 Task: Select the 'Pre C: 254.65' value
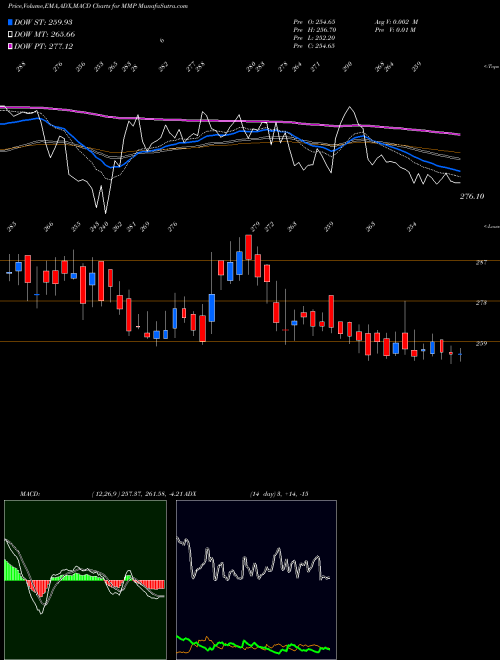coord(314,46)
